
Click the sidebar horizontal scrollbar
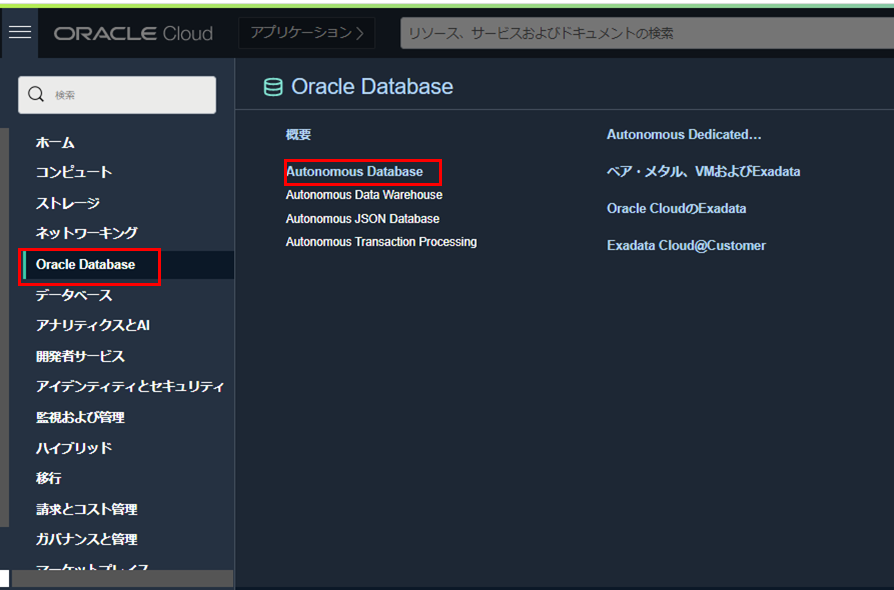[x=120, y=579]
